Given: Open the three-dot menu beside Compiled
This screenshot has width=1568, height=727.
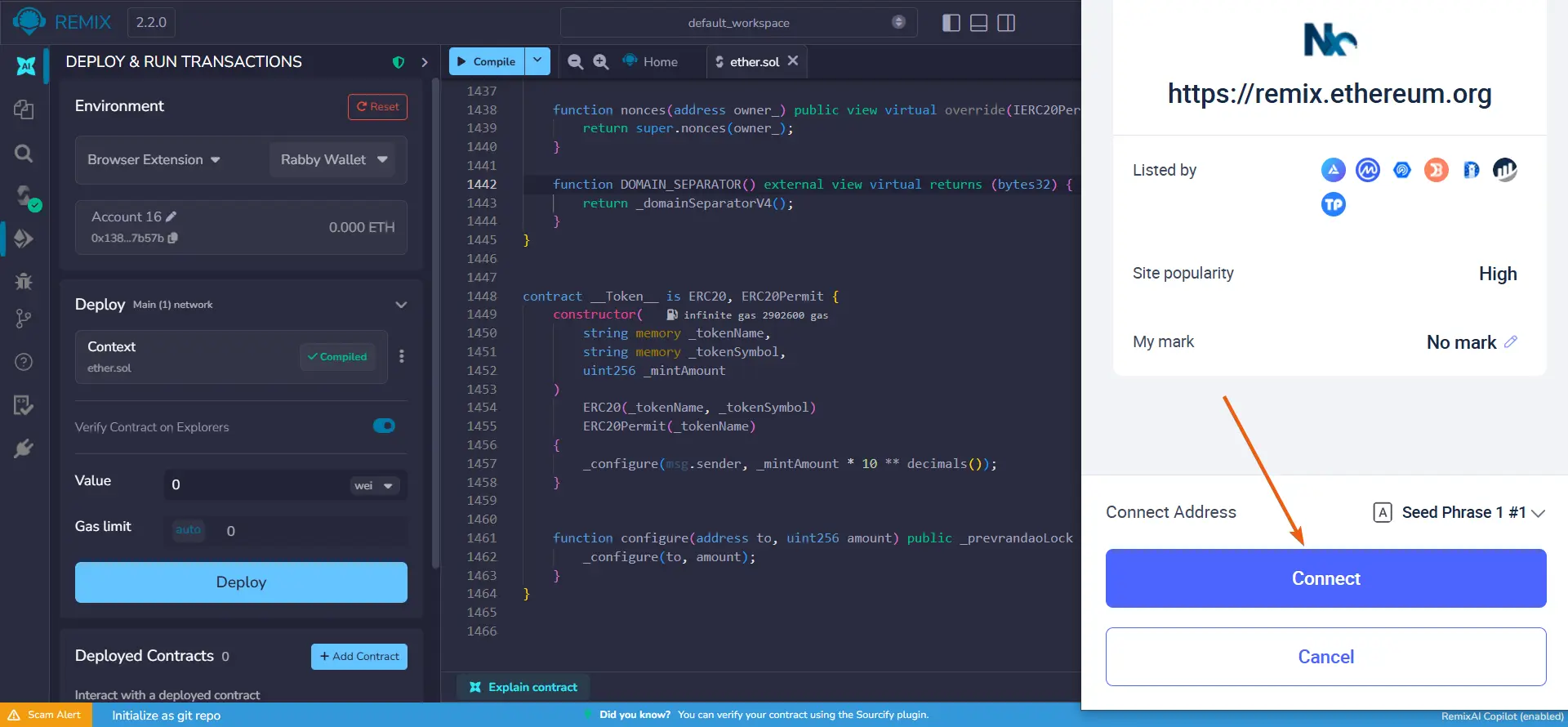Looking at the screenshot, I should pos(401,356).
